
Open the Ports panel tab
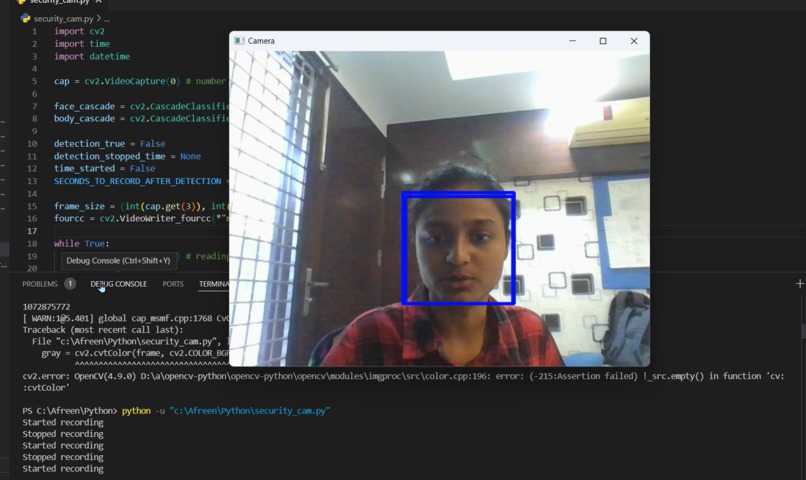173,284
